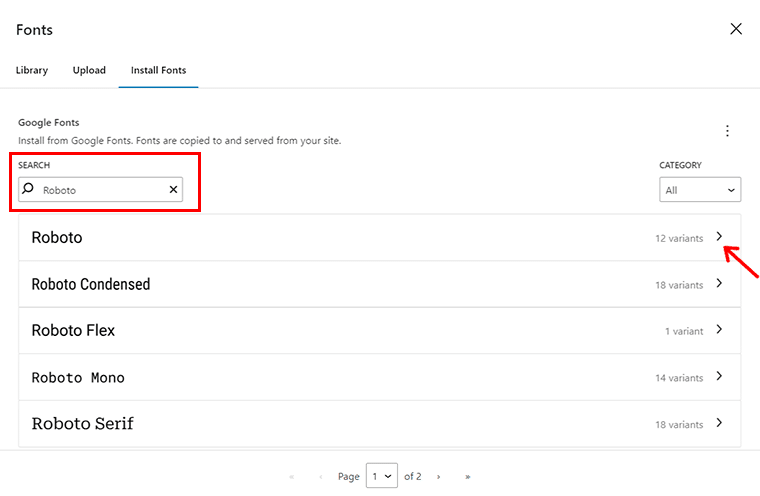Select the Roboto font name
760x496 pixels.
(x=57, y=238)
